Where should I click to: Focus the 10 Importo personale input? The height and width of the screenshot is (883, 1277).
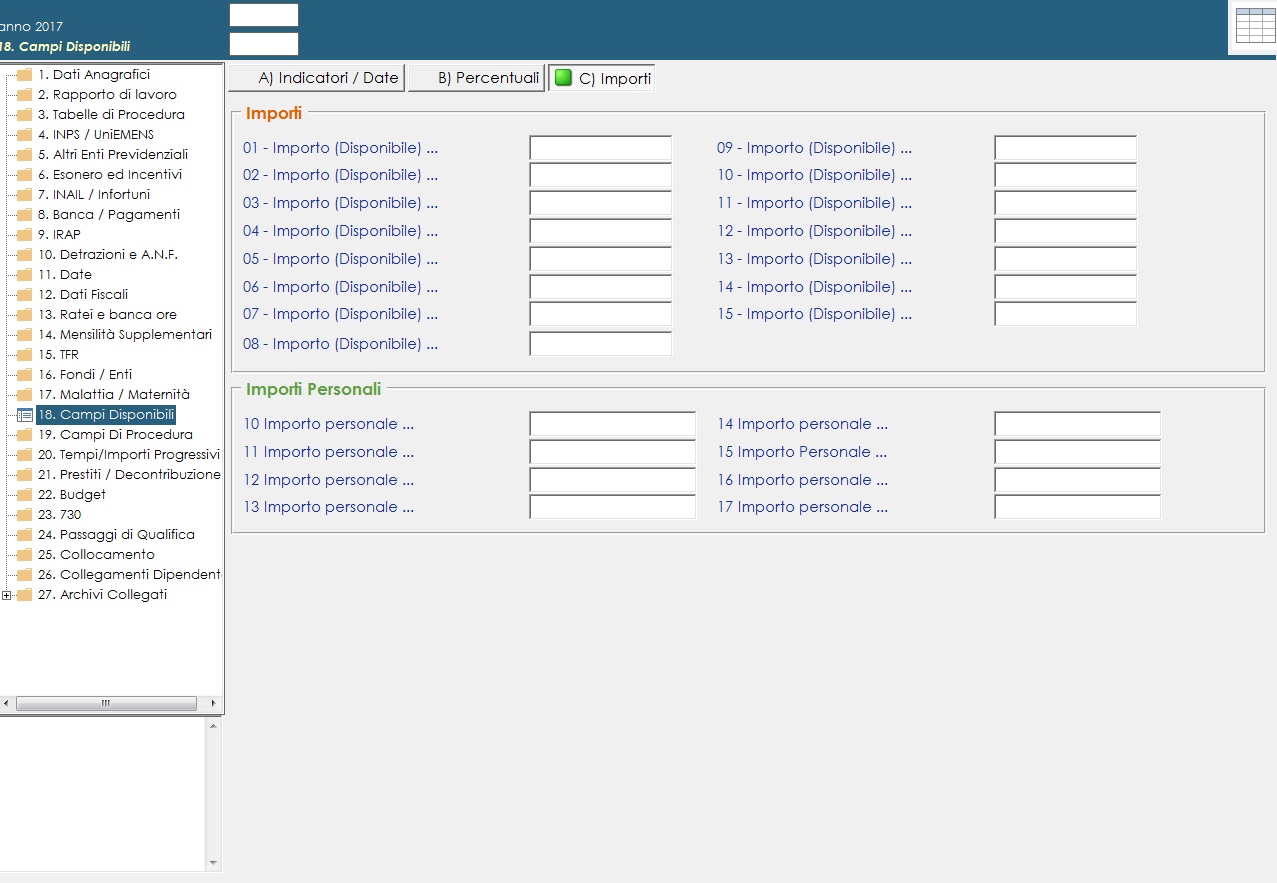tap(612, 424)
